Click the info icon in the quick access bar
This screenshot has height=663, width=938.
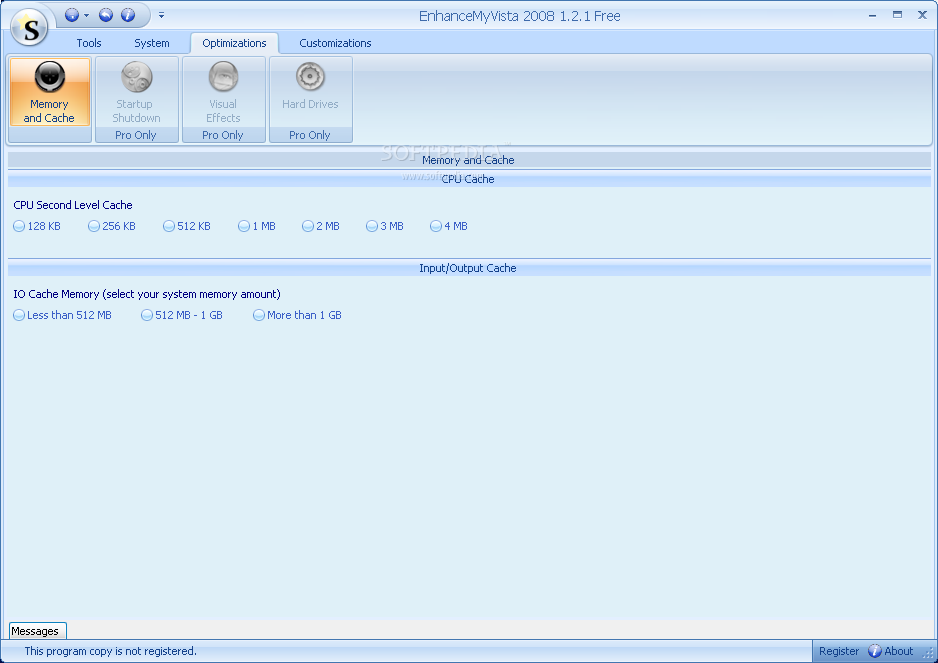(x=128, y=15)
